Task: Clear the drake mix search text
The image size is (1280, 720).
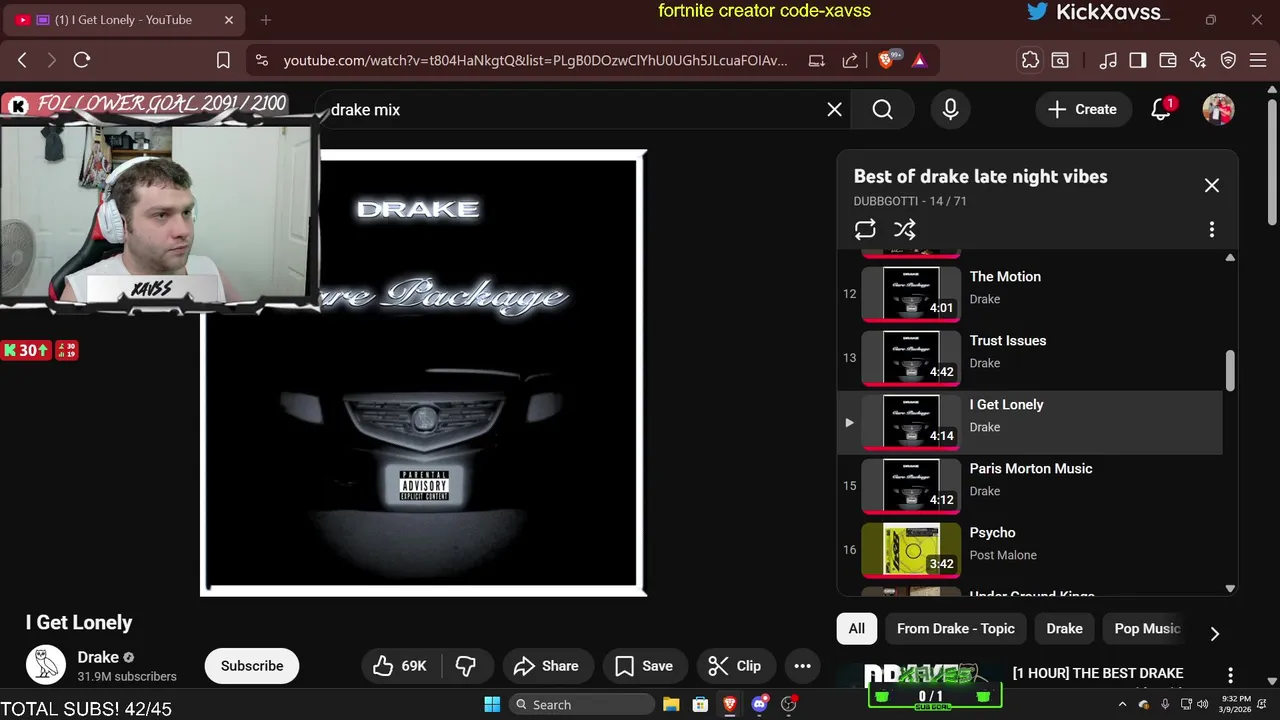Action: click(x=834, y=110)
